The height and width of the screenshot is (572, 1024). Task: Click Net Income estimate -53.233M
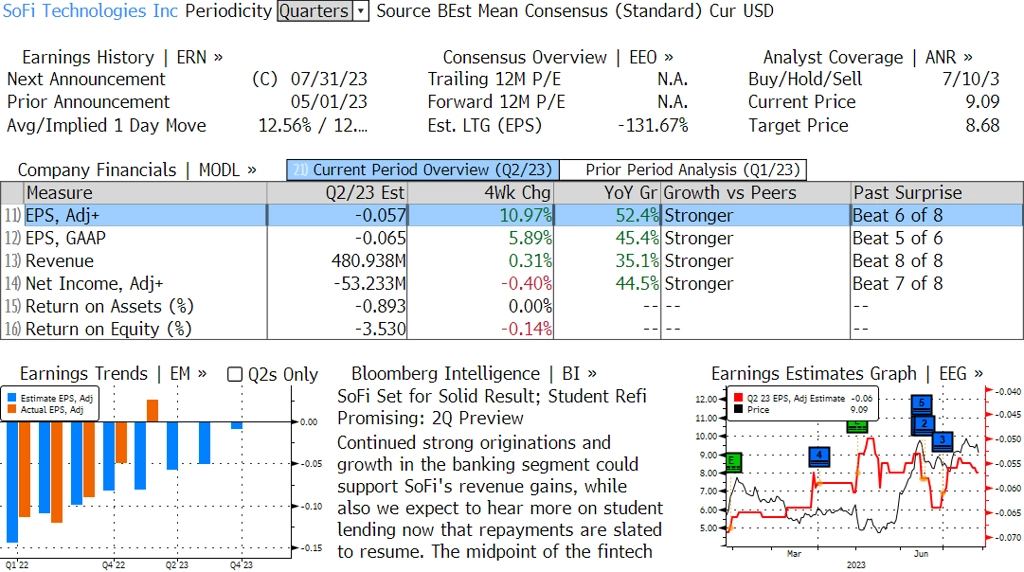370,284
